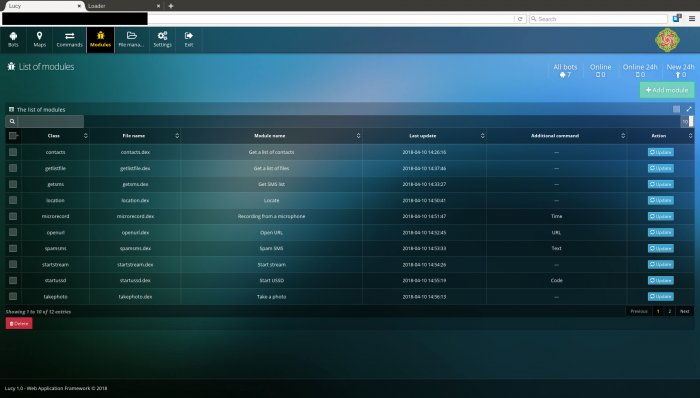Check the getlistfile module checkbox
The image size is (700, 398).
[13, 168]
